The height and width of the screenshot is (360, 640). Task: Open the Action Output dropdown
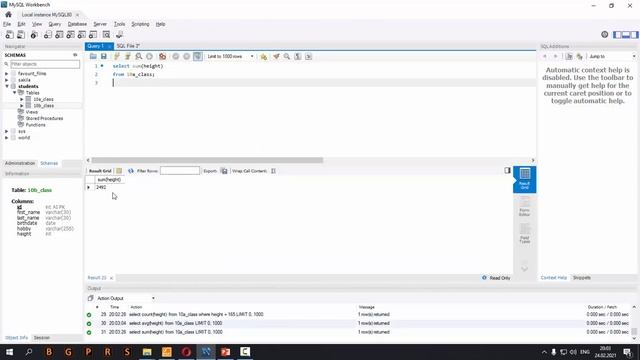pos(126,298)
